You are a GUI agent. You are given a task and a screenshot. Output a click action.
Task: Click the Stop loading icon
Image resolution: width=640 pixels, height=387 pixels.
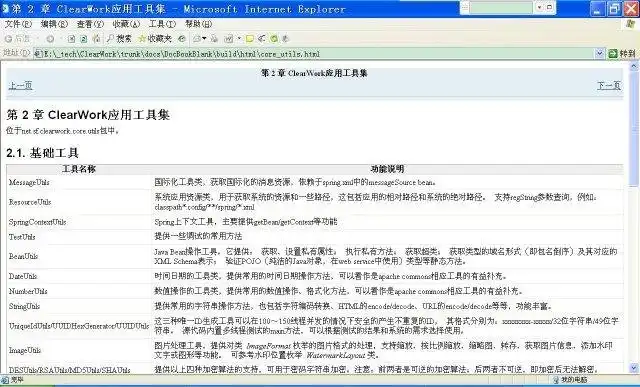click(x=71, y=39)
